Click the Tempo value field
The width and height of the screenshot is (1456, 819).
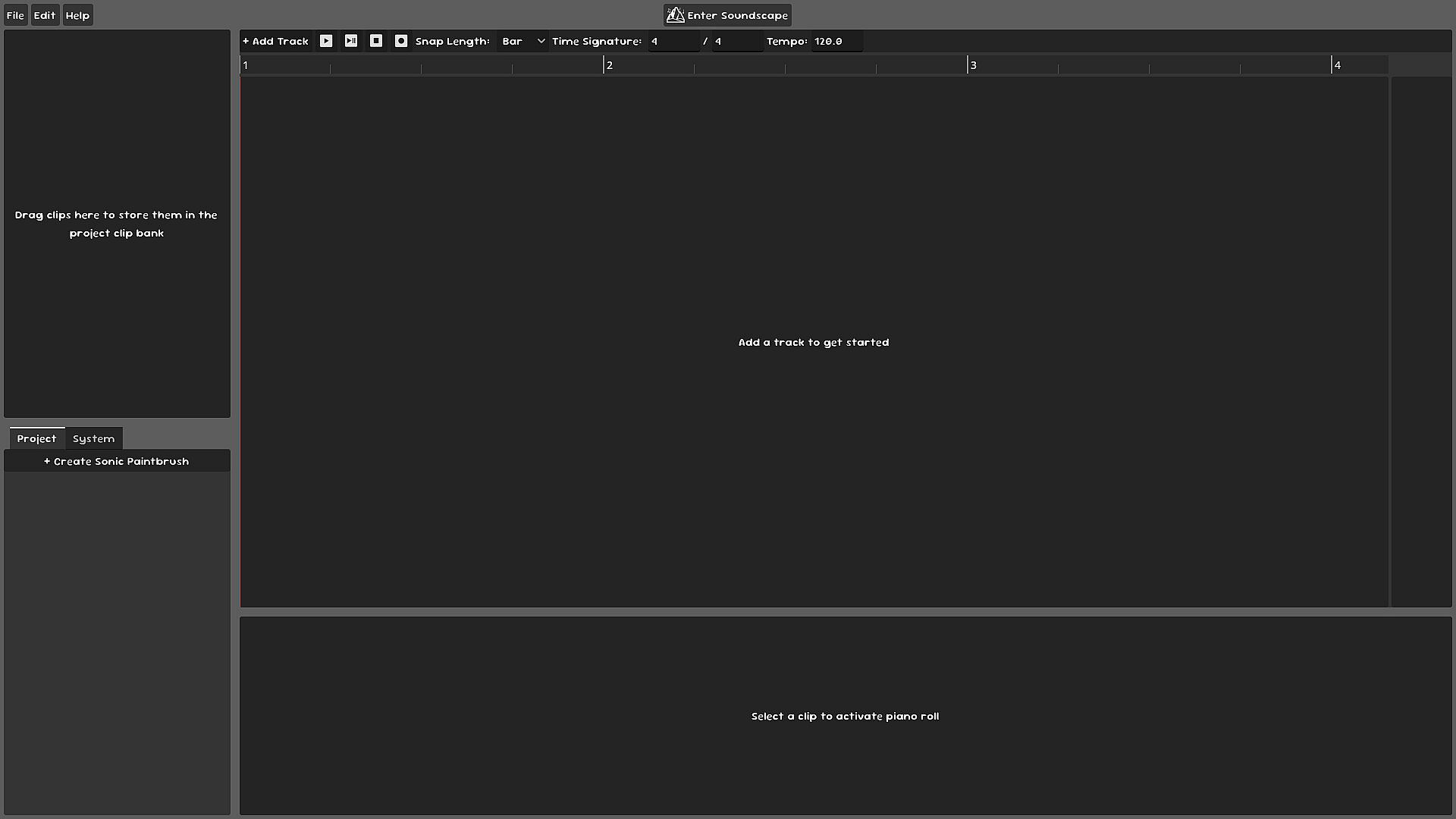(x=836, y=41)
